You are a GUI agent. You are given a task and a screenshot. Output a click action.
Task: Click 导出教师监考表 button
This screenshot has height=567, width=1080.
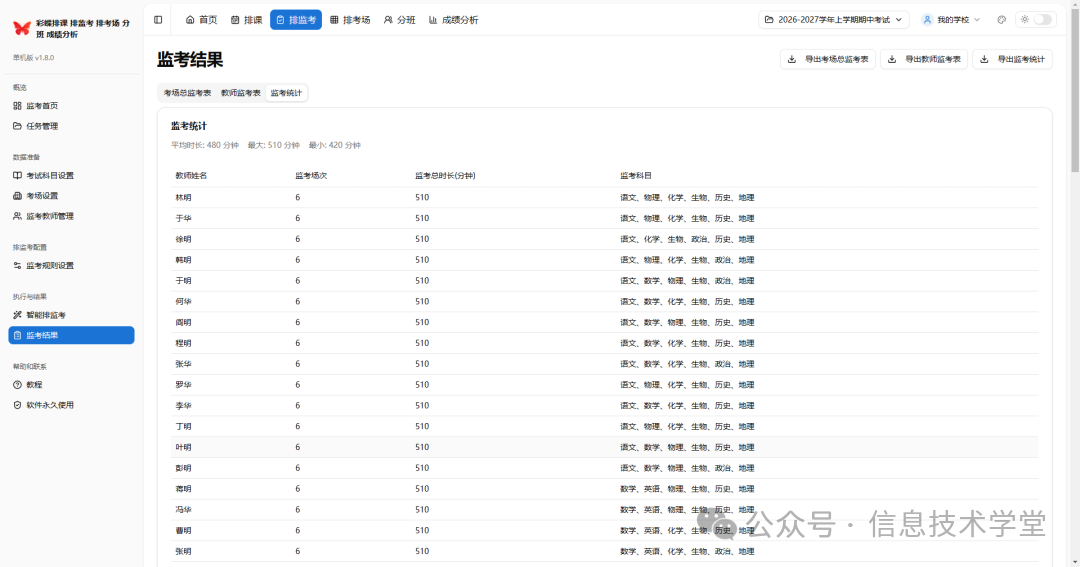point(924,59)
